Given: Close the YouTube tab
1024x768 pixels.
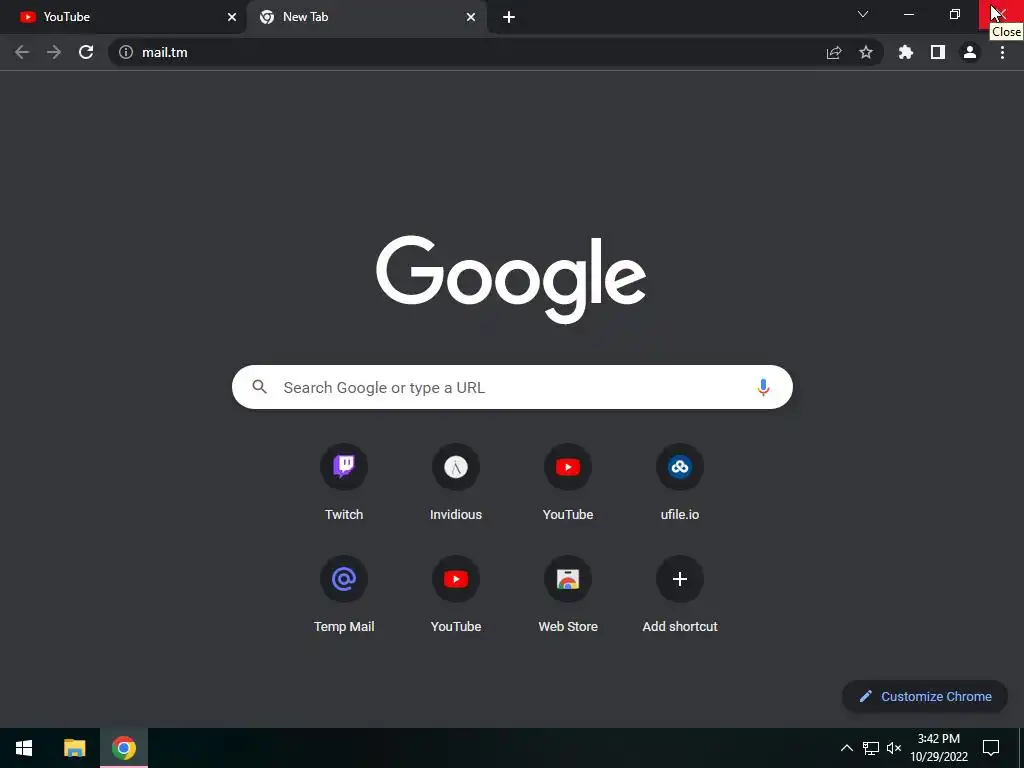Looking at the screenshot, I should 232,17.
